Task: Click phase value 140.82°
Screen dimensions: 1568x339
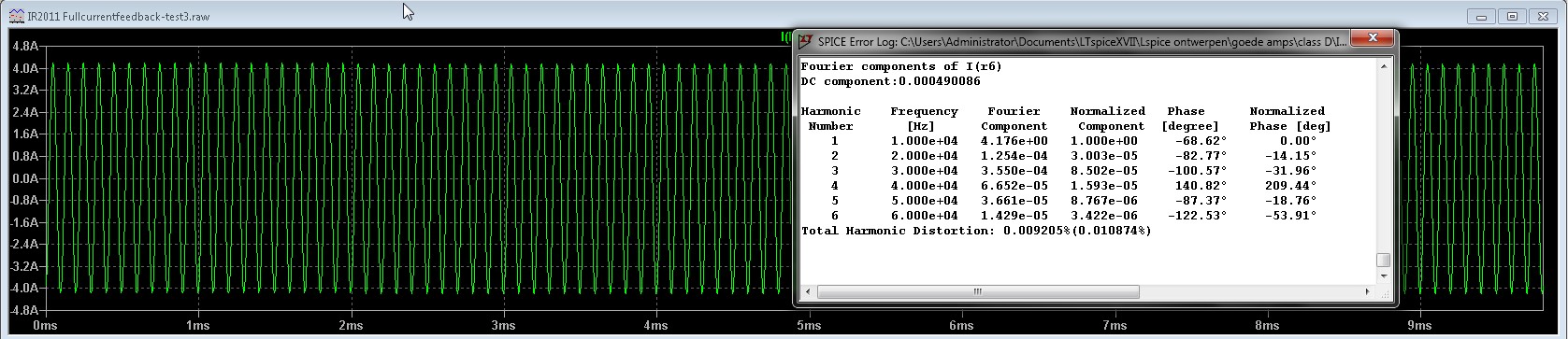Action: point(1201,186)
